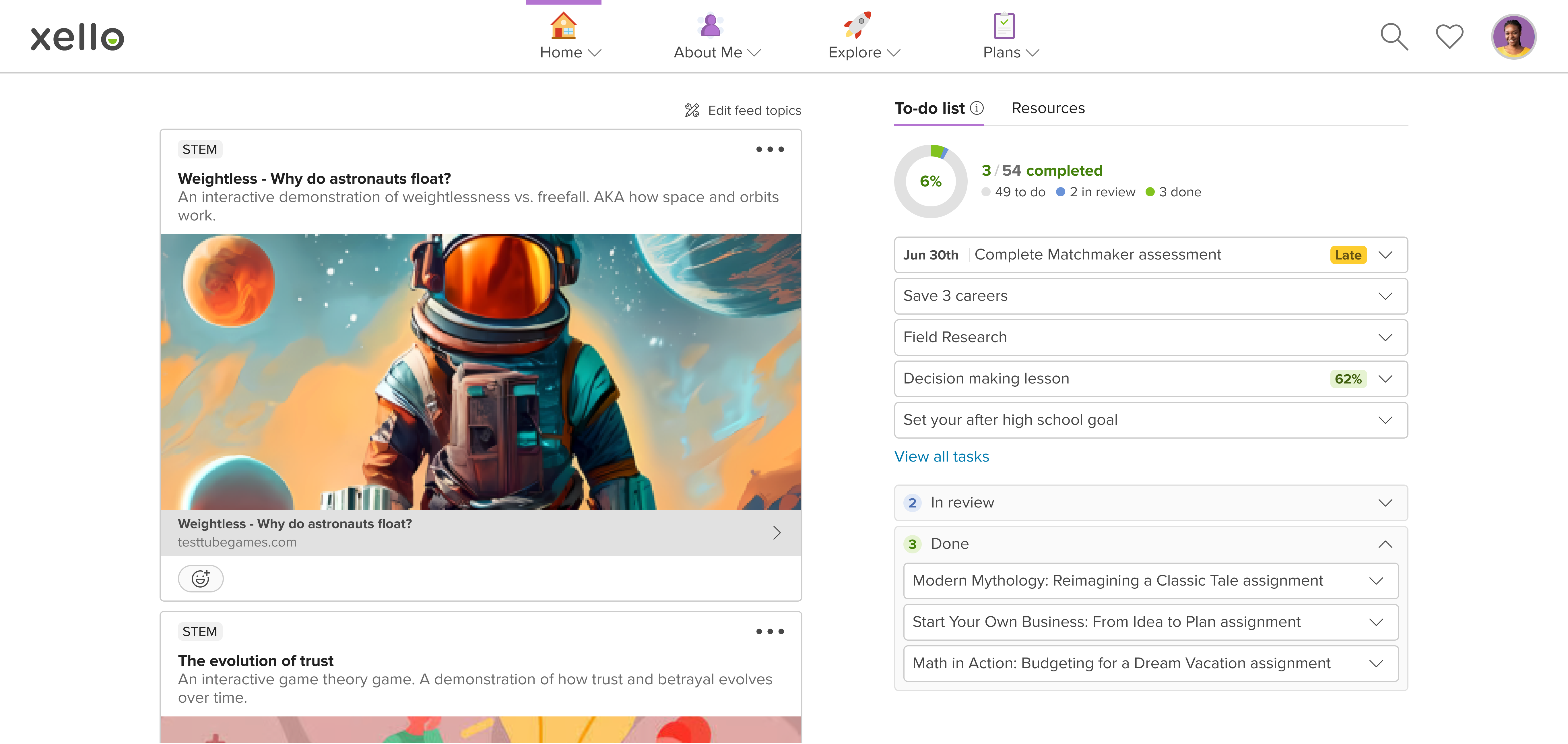Screen dimensions: 1568x744
Task: Add emoji reaction to Weightless post
Action: pos(201,578)
